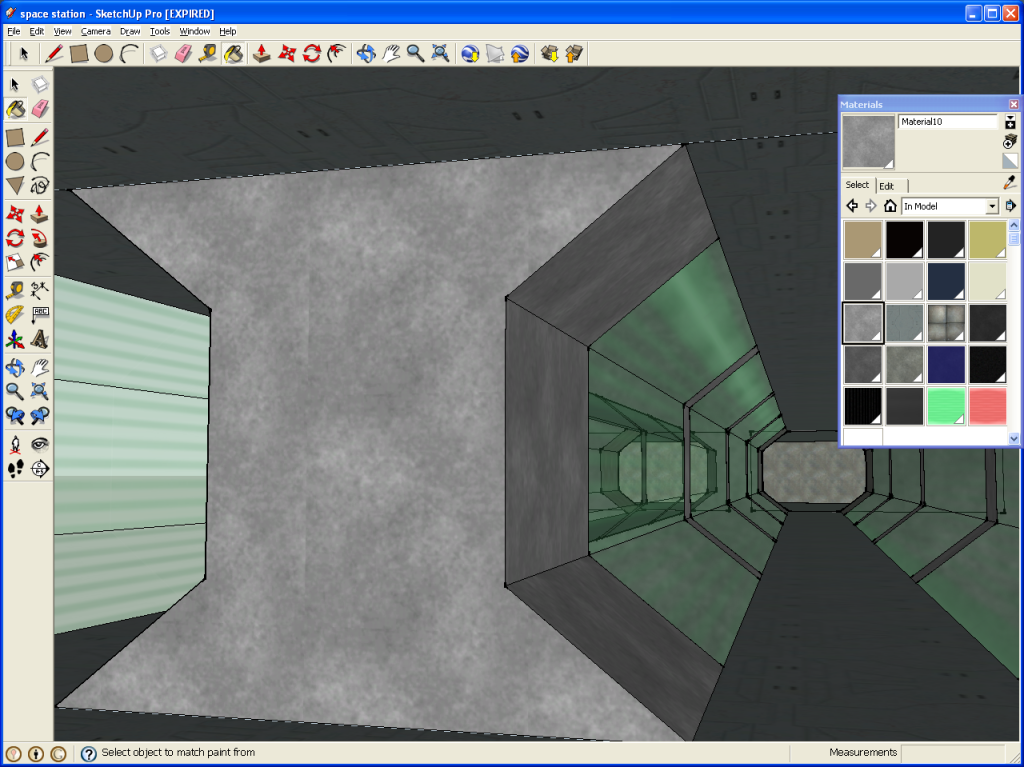Choose Pan hand tool in left palette
The height and width of the screenshot is (767, 1024).
[40, 367]
